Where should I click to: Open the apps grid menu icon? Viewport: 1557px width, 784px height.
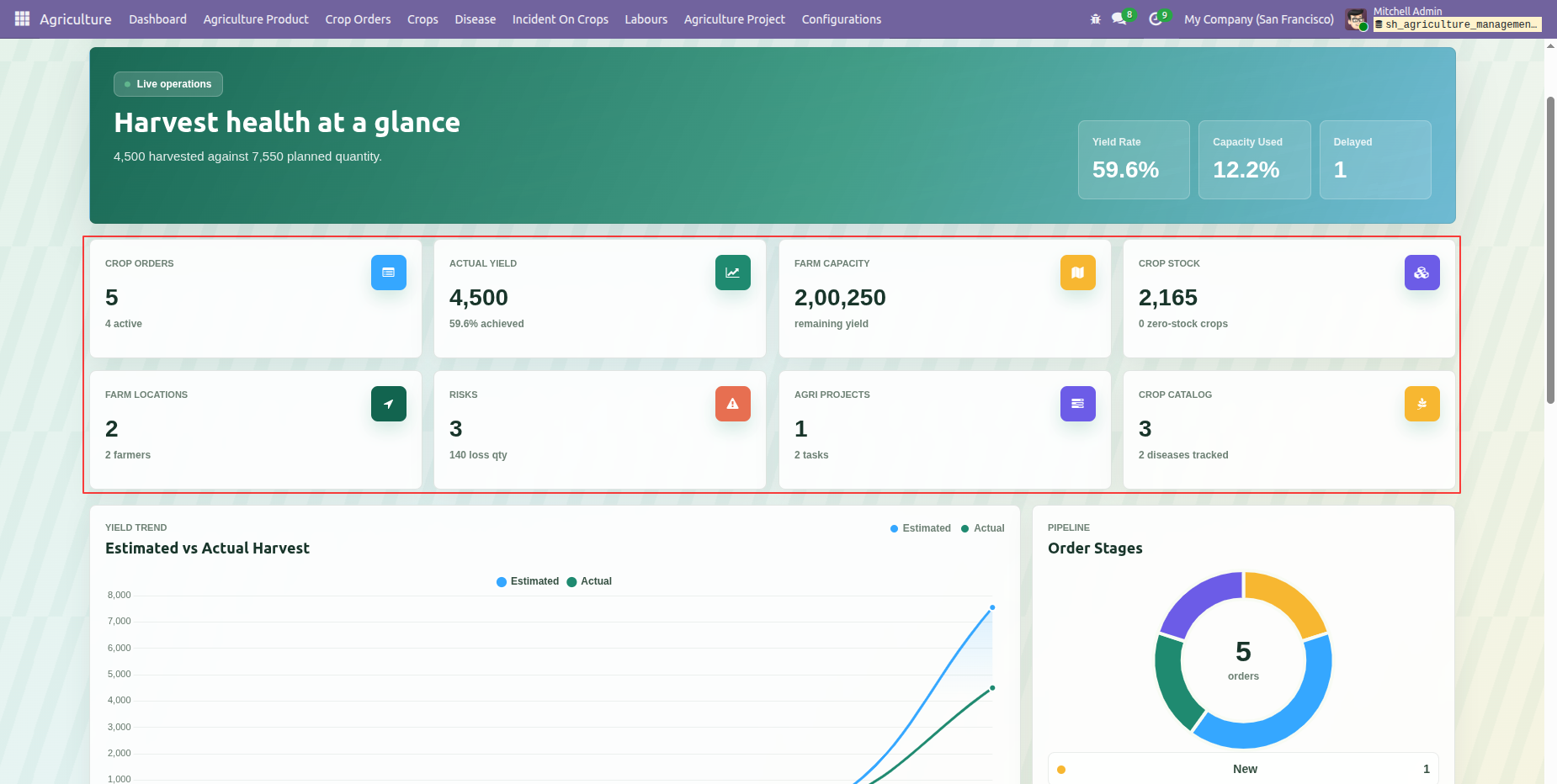(22, 19)
